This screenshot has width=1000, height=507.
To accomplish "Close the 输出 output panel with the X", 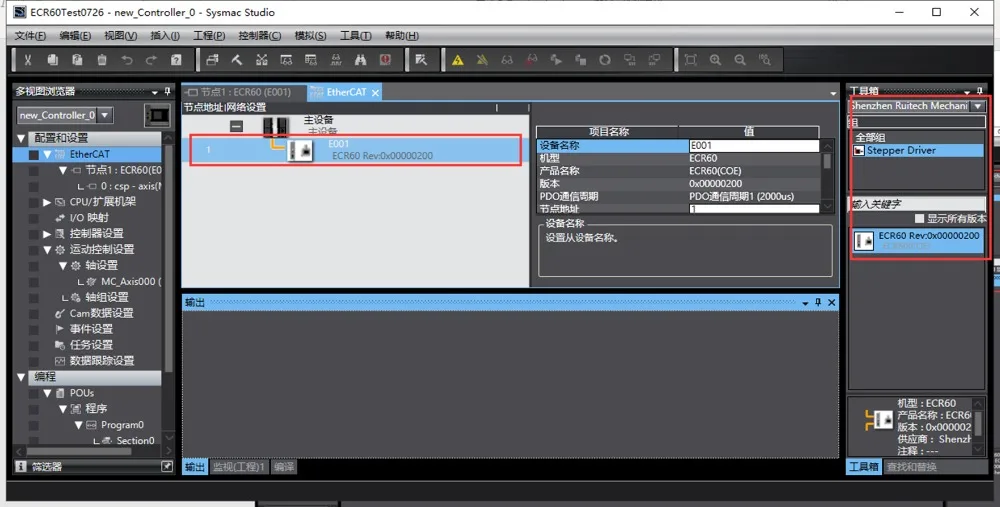I will point(832,302).
